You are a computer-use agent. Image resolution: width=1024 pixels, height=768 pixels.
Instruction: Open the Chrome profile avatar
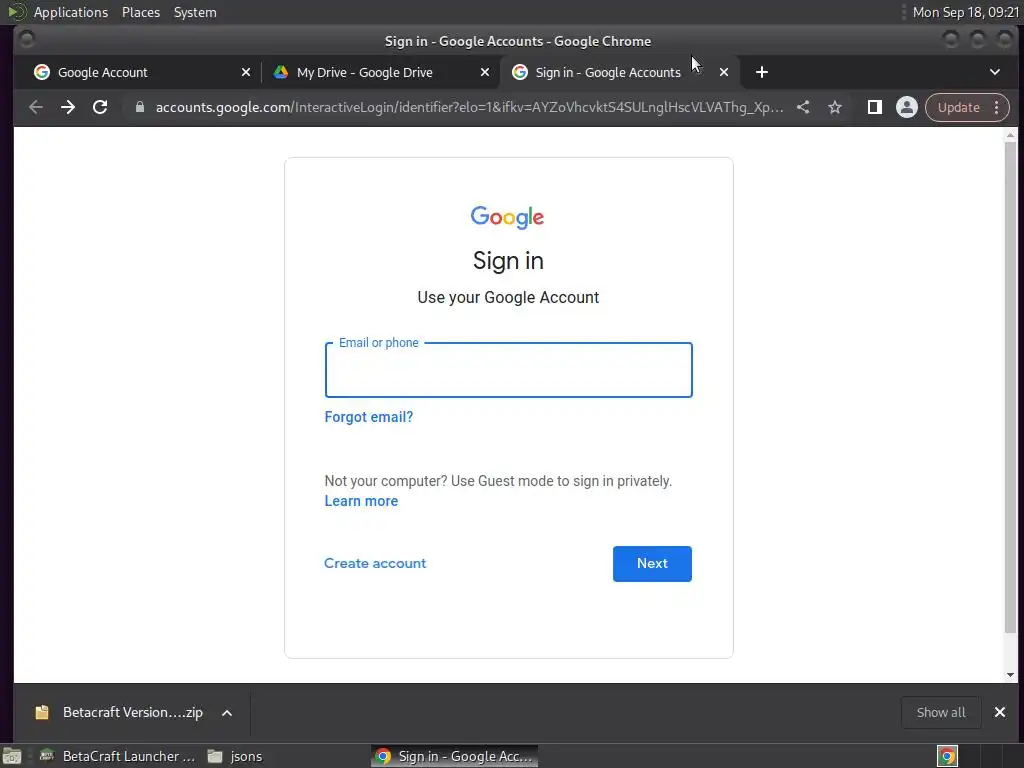pos(906,107)
